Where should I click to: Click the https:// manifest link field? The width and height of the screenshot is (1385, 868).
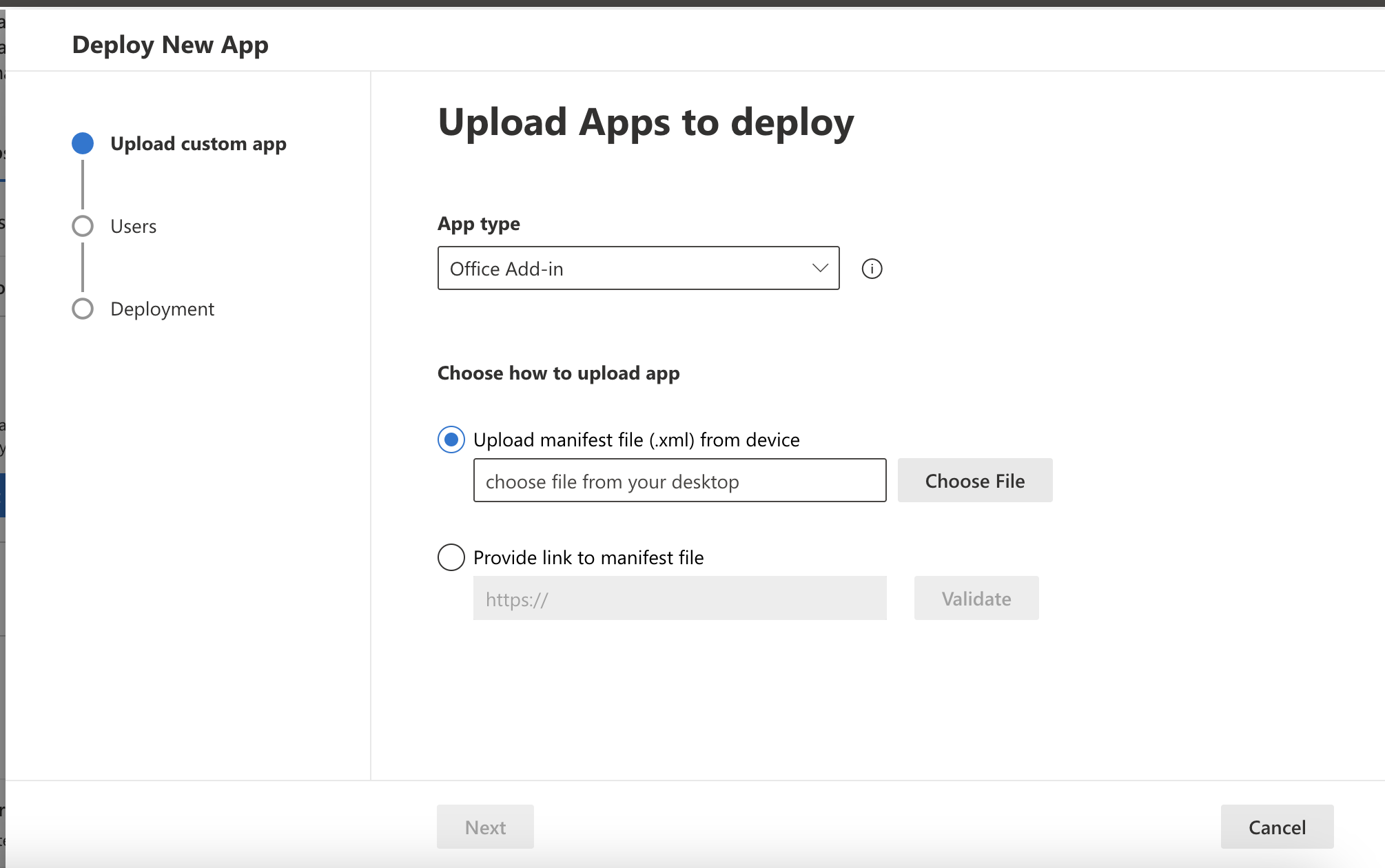[x=679, y=599]
